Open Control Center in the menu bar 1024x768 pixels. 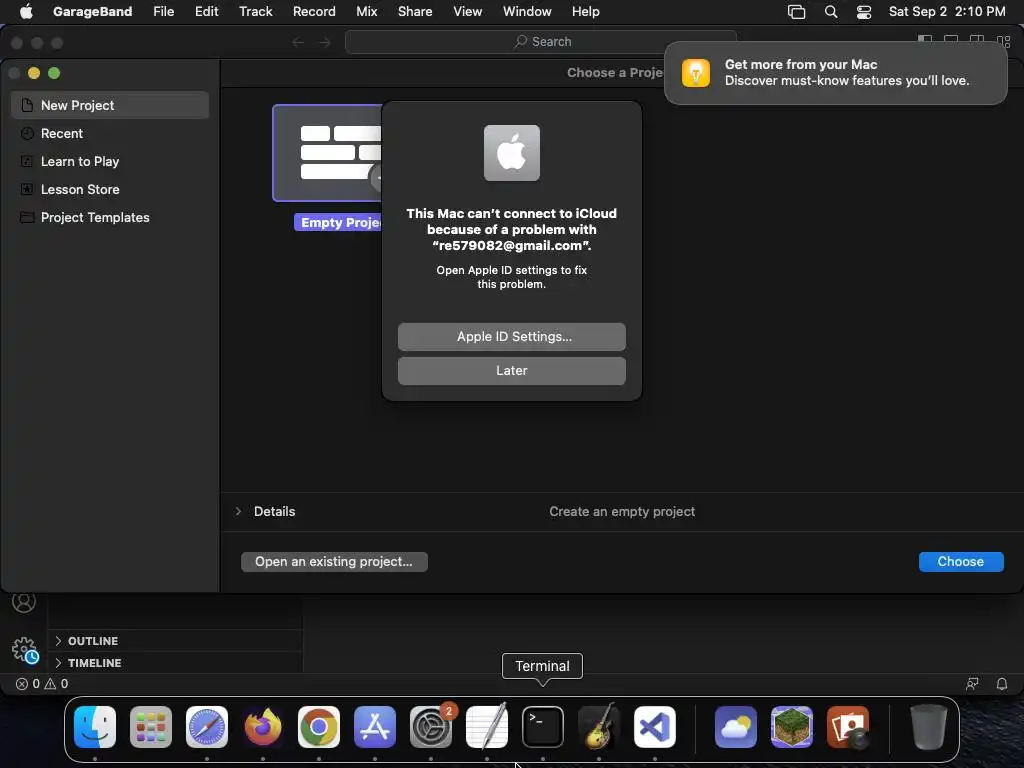[x=864, y=12]
